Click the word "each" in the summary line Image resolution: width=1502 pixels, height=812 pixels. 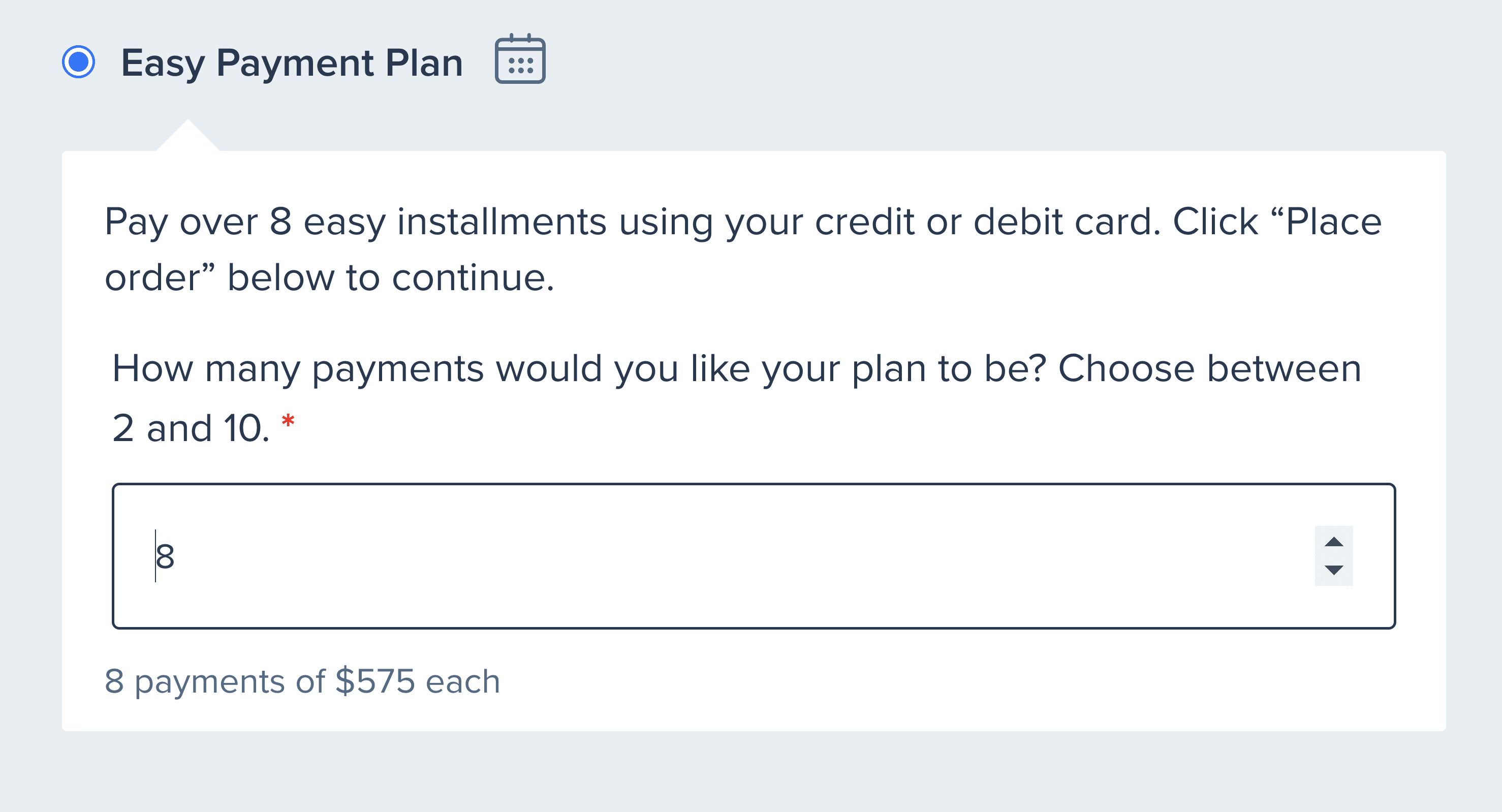click(463, 681)
